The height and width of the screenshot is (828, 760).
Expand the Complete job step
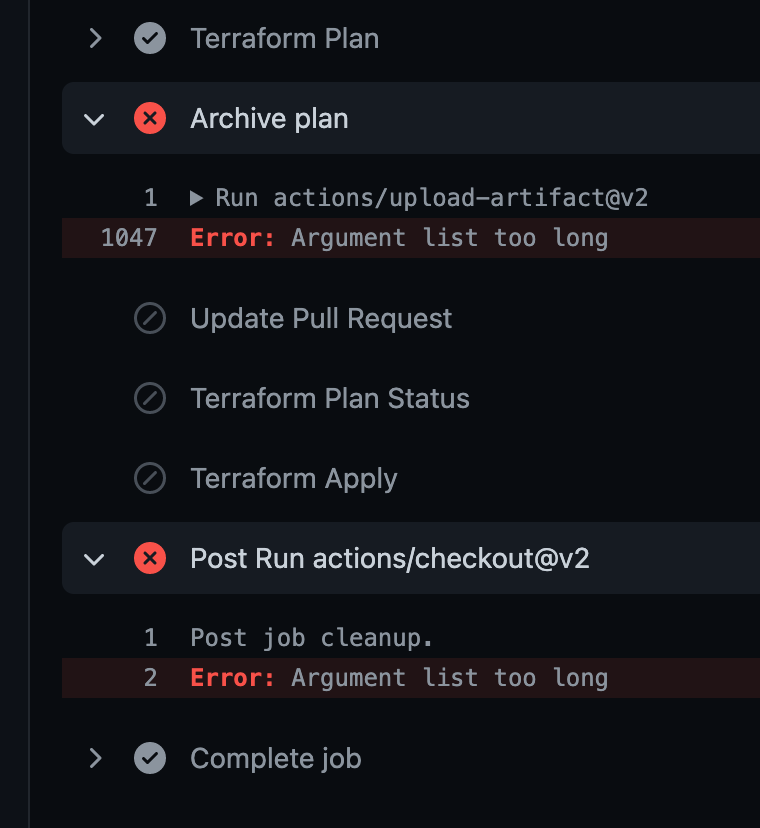pos(95,758)
